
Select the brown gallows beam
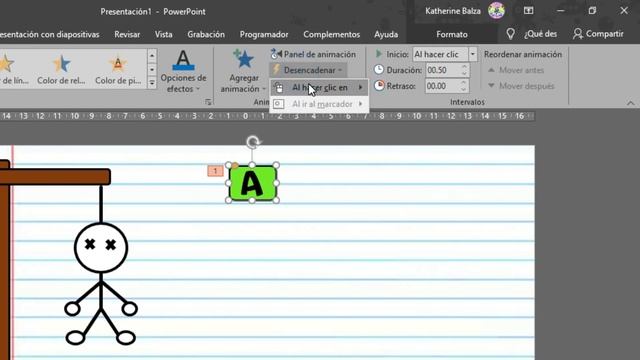(55, 177)
